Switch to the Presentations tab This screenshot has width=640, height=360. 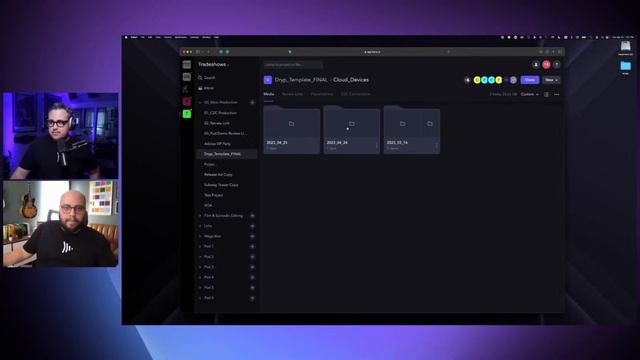tap(322, 94)
